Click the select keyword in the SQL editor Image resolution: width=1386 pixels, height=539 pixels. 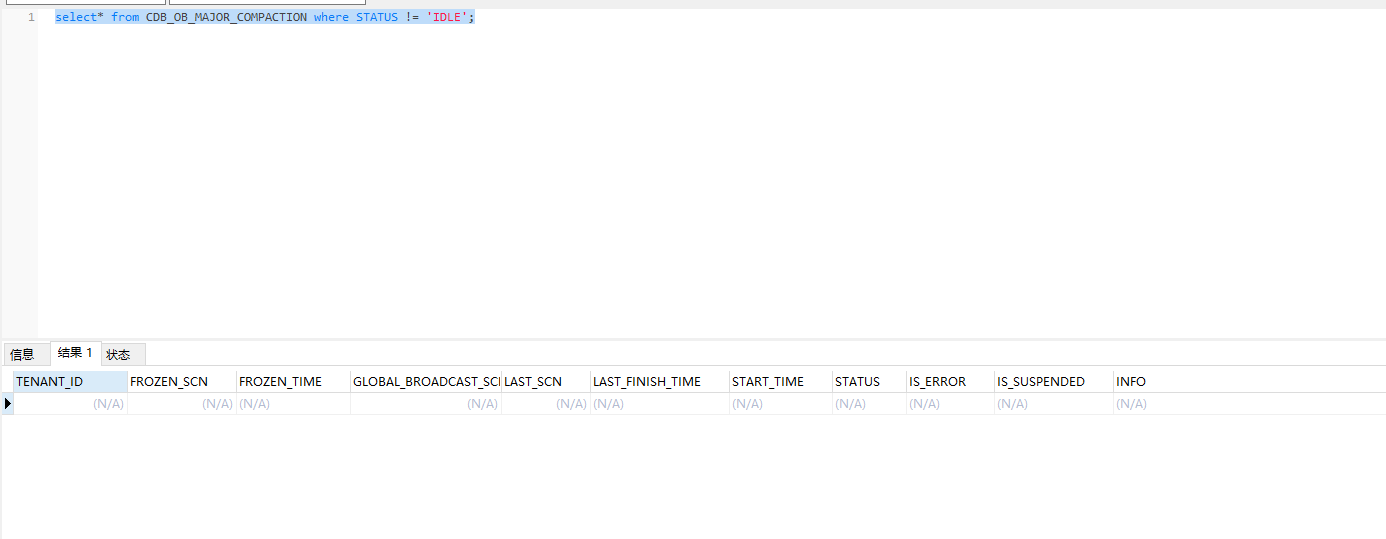pyautogui.click(x=76, y=17)
